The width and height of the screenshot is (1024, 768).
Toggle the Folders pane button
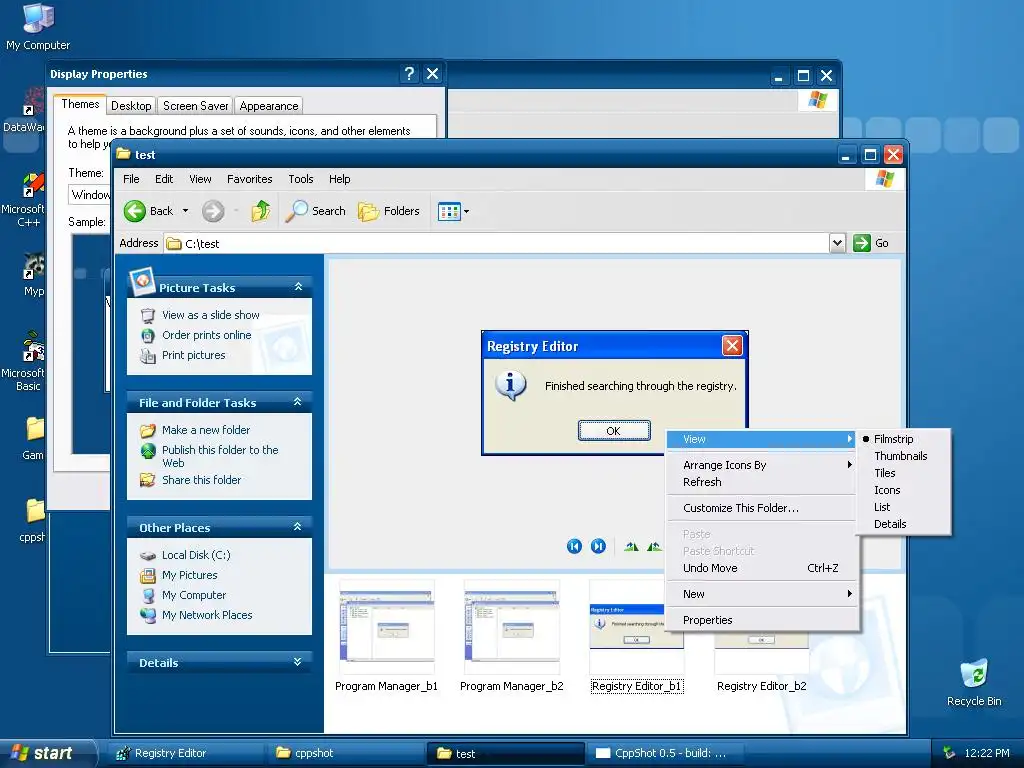pyautogui.click(x=389, y=211)
